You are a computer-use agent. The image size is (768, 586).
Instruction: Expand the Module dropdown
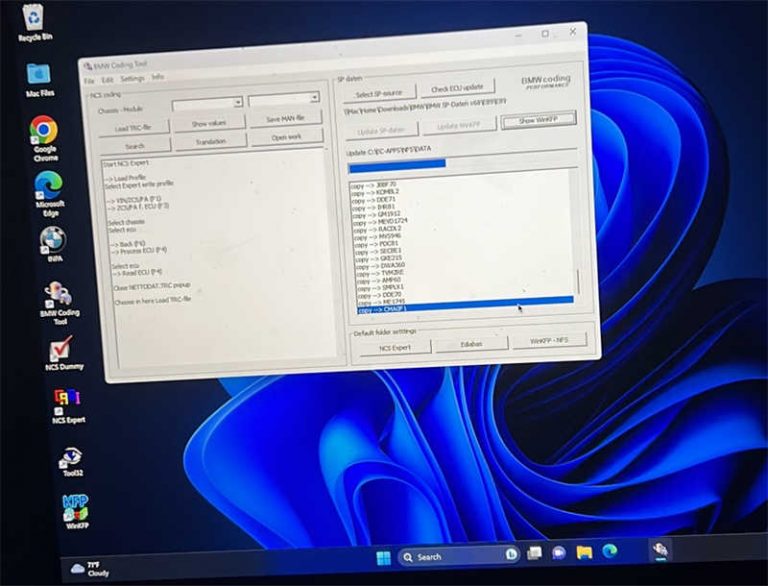(x=284, y=99)
